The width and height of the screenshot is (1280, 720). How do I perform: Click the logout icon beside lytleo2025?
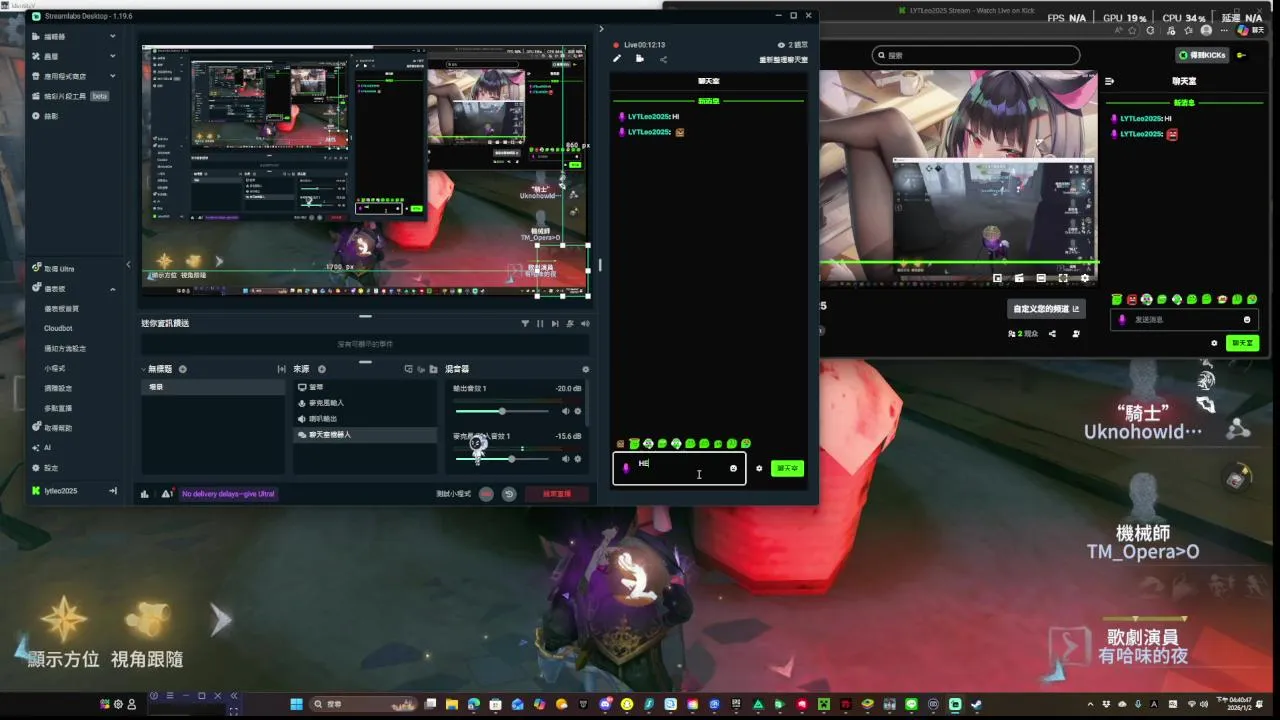click(113, 491)
